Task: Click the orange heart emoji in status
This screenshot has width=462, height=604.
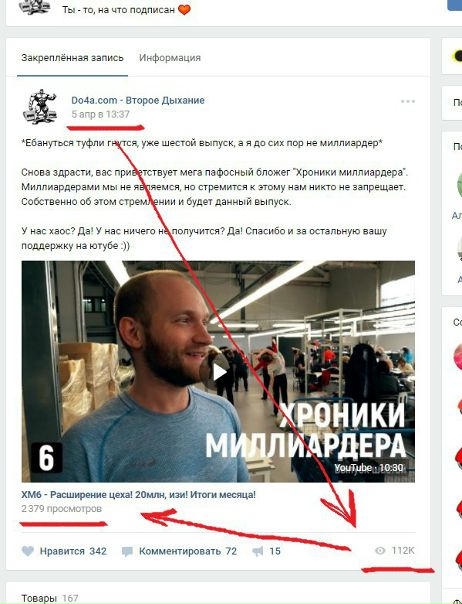Action: (x=184, y=10)
